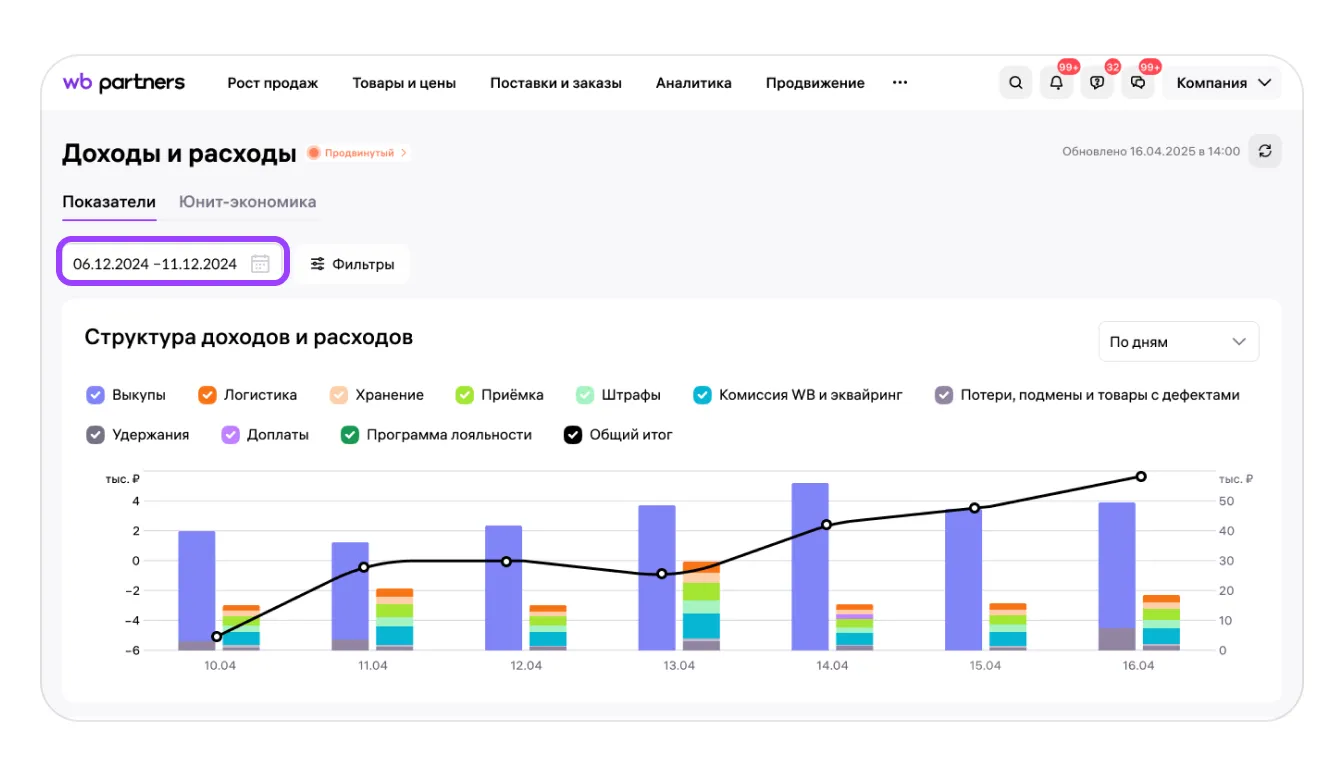Click the refresh data icon

(1265, 151)
